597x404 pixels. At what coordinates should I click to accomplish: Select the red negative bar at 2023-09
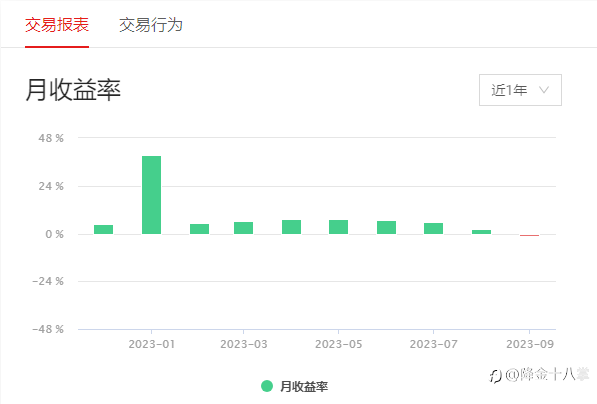[530, 235]
